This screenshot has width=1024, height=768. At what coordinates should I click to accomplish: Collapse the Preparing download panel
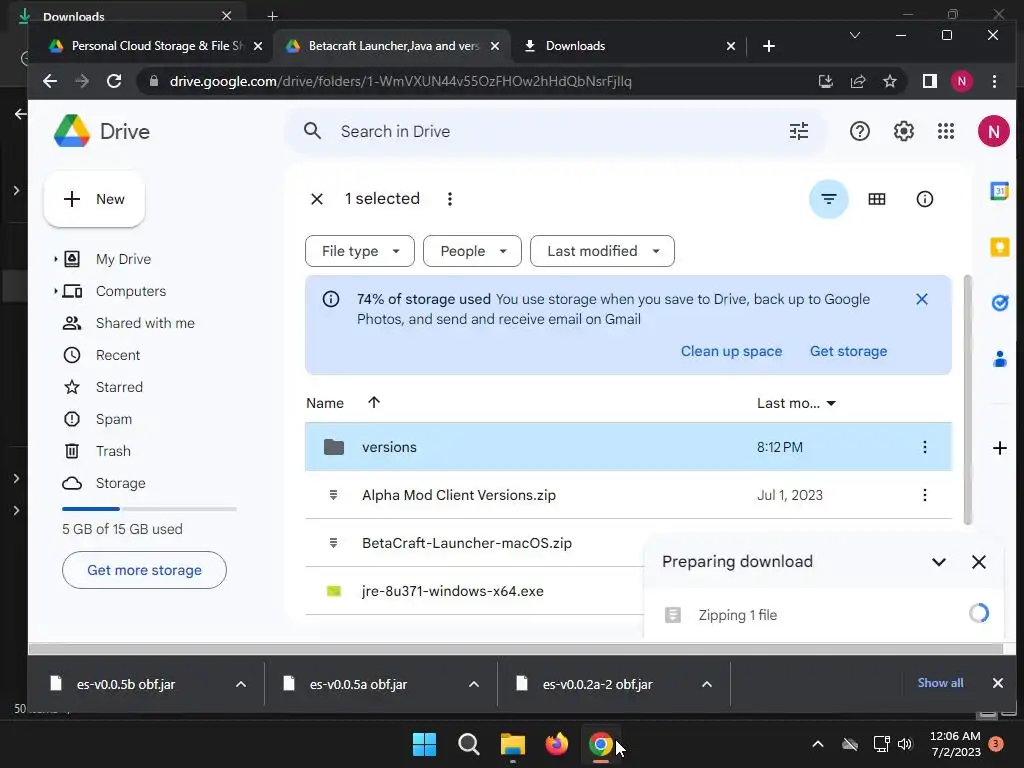pos(938,562)
